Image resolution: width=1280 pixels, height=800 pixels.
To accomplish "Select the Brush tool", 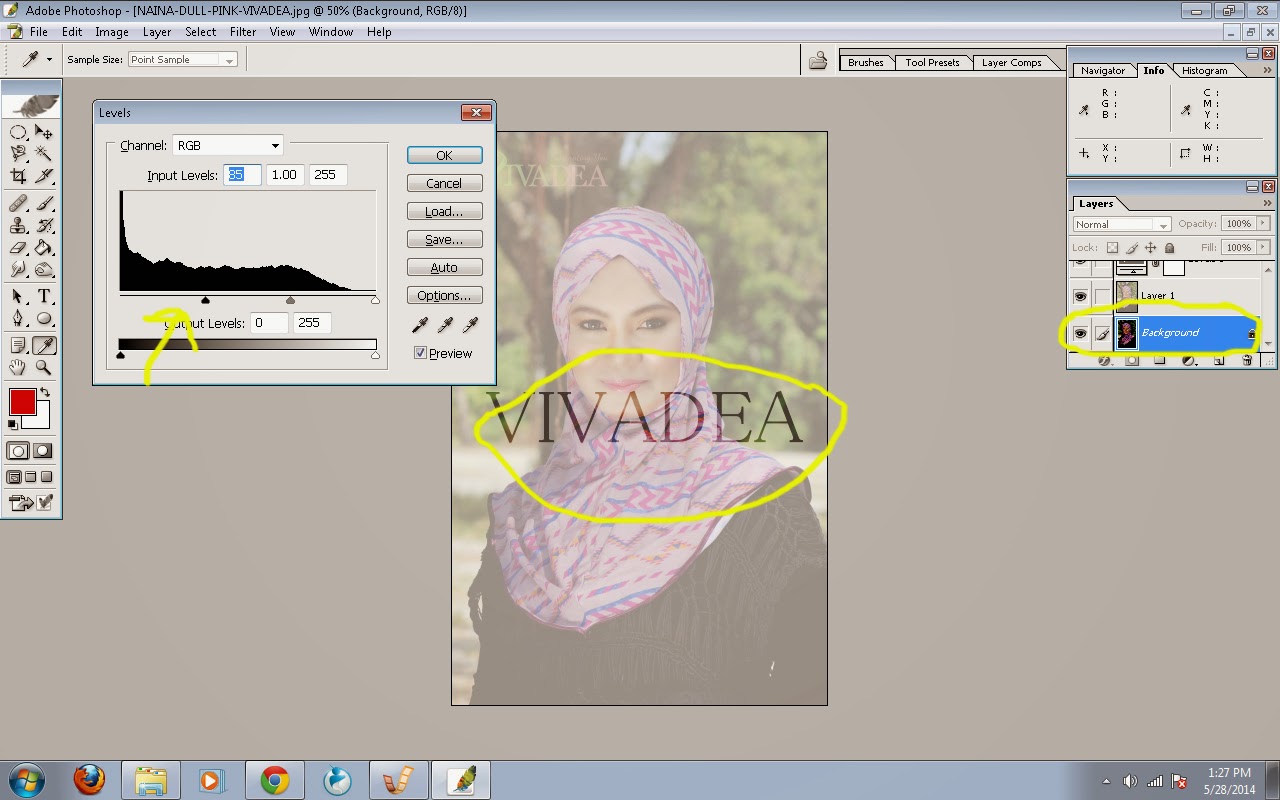I will (x=44, y=203).
